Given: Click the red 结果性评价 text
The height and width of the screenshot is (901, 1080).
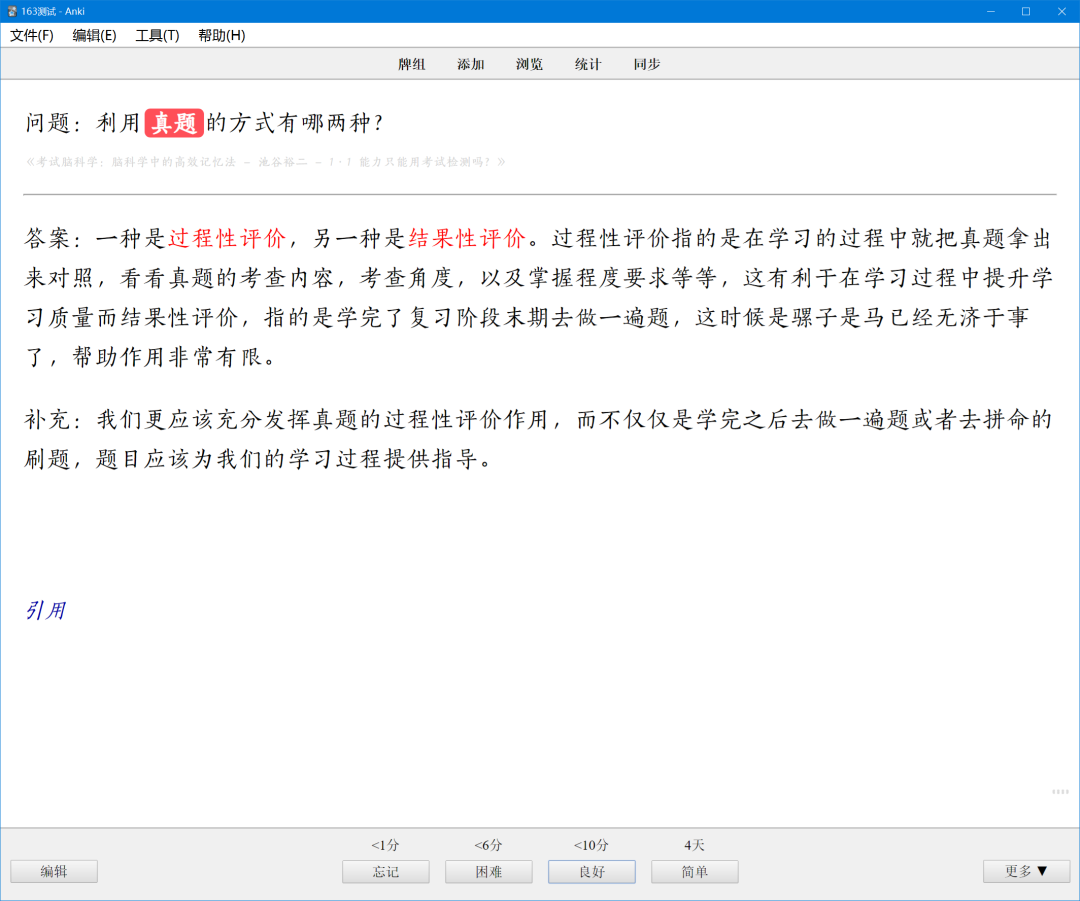Looking at the screenshot, I should point(466,238).
